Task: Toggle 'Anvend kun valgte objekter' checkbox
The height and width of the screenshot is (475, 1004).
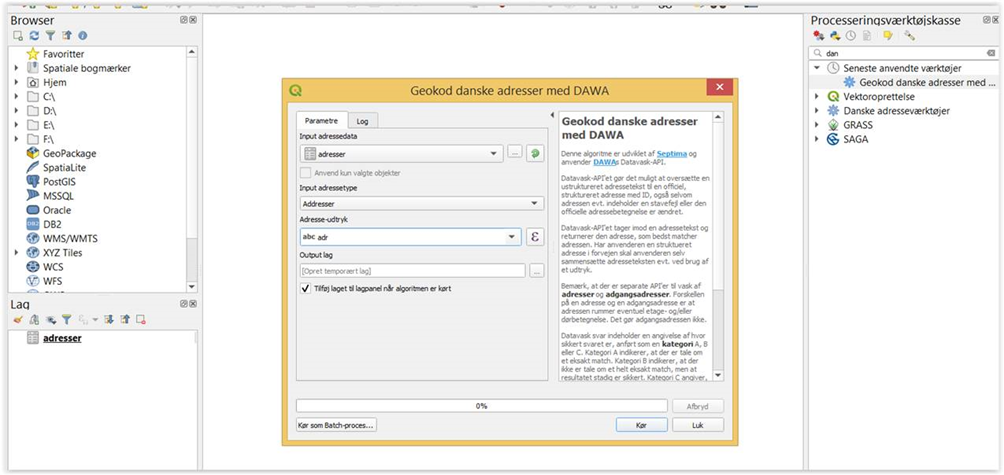Action: [x=306, y=173]
